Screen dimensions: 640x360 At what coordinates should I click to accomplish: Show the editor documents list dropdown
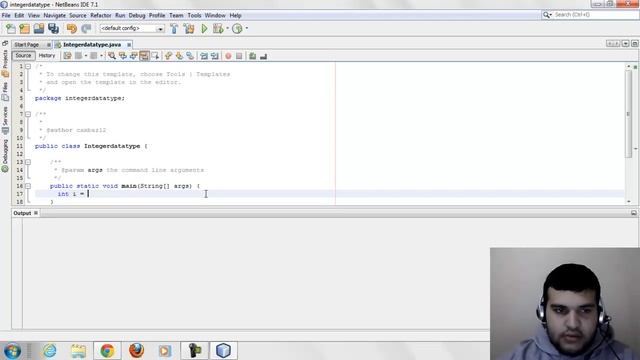click(x=625, y=44)
